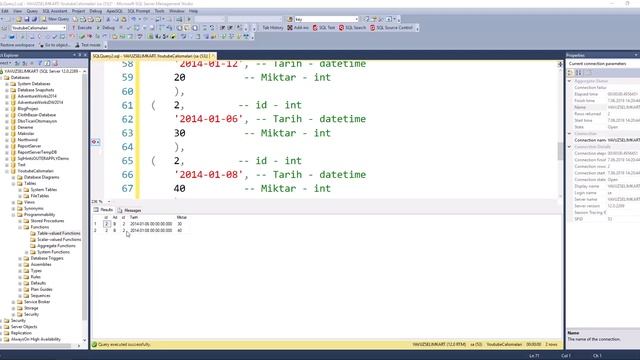
Task: Click the Filter icon in Object Explorer toolbar
Action: point(40,63)
